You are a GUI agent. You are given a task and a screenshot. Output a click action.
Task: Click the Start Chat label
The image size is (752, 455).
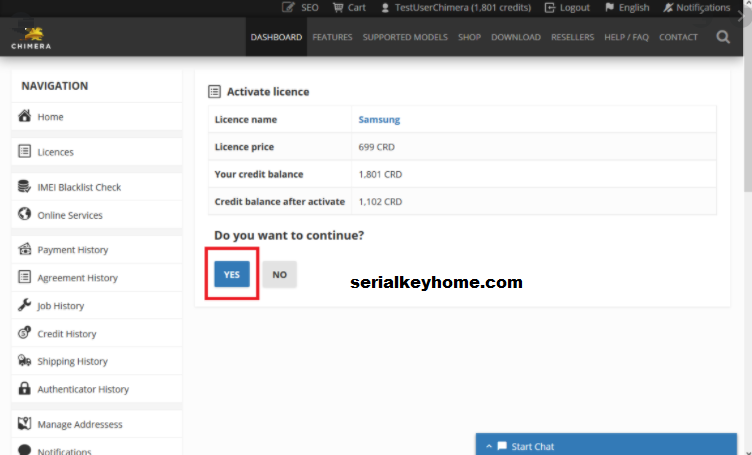click(x=532, y=446)
